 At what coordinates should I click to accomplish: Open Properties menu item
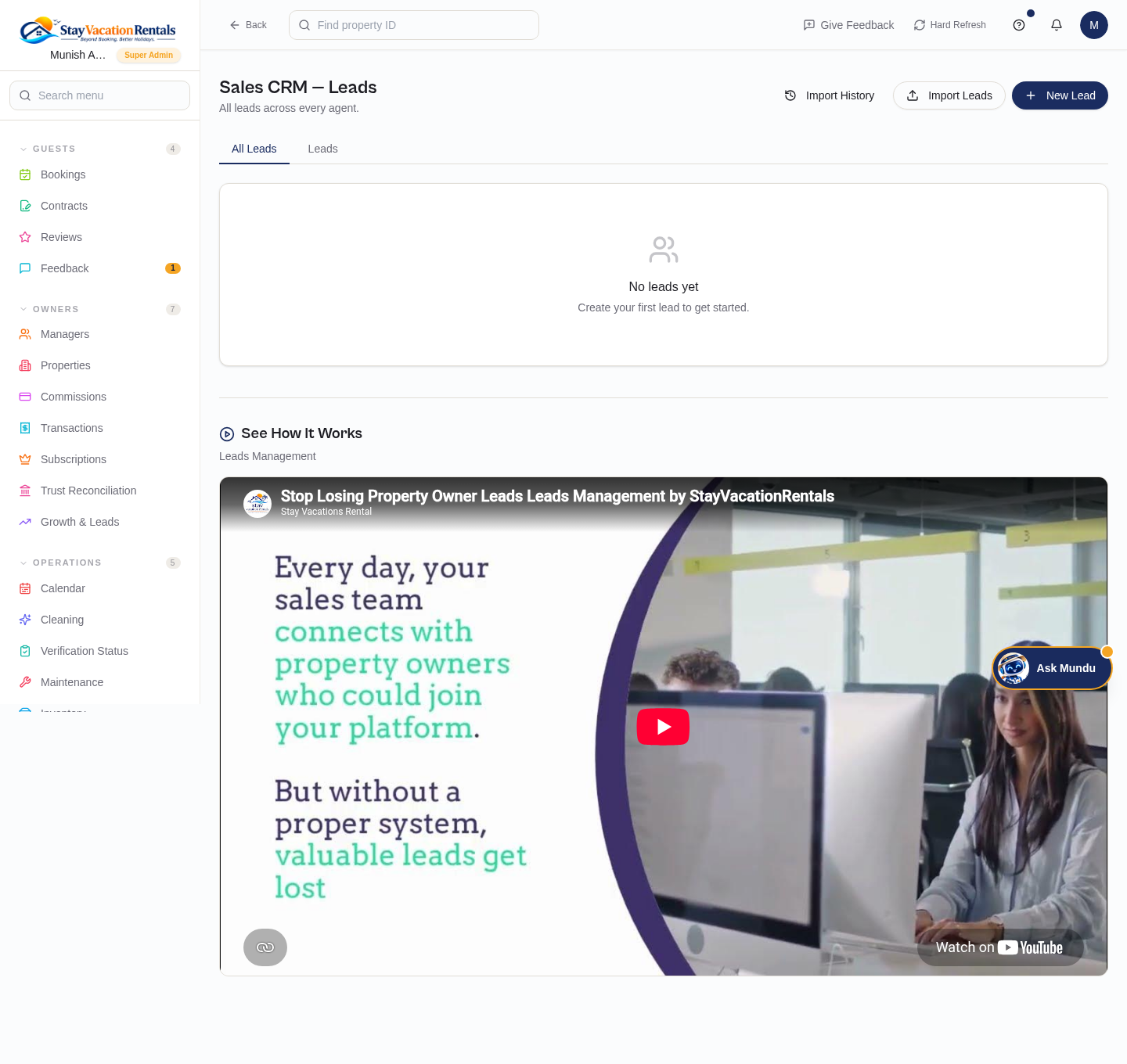click(x=99, y=365)
